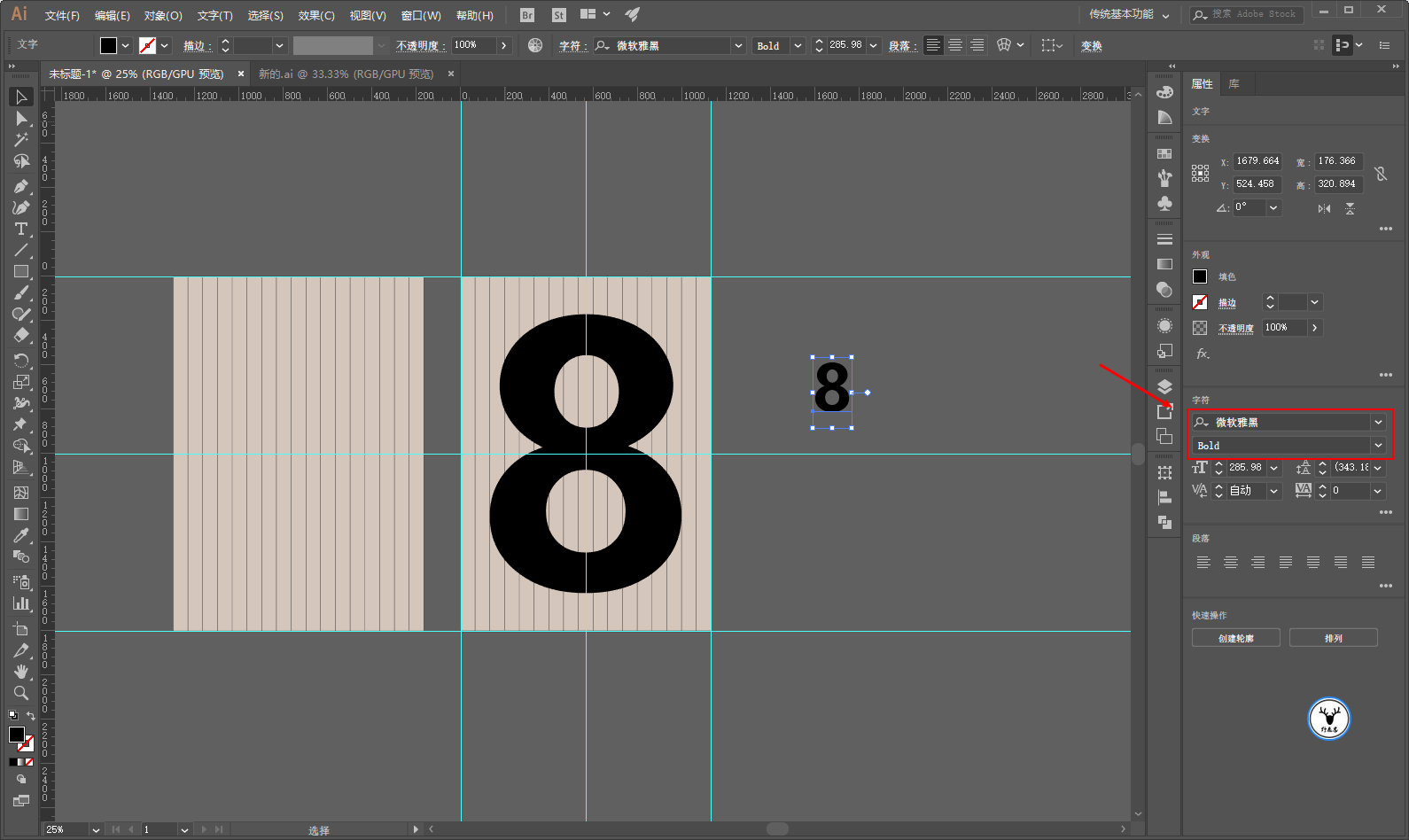Image resolution: width=1409 pixels, height=840 pixels.
Task: Select the Pen tool in toolbar
Action: (21, 186)
